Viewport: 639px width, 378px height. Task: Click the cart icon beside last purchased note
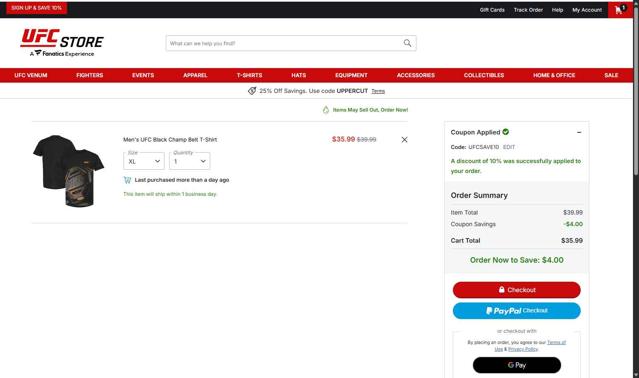click(128, 180)
